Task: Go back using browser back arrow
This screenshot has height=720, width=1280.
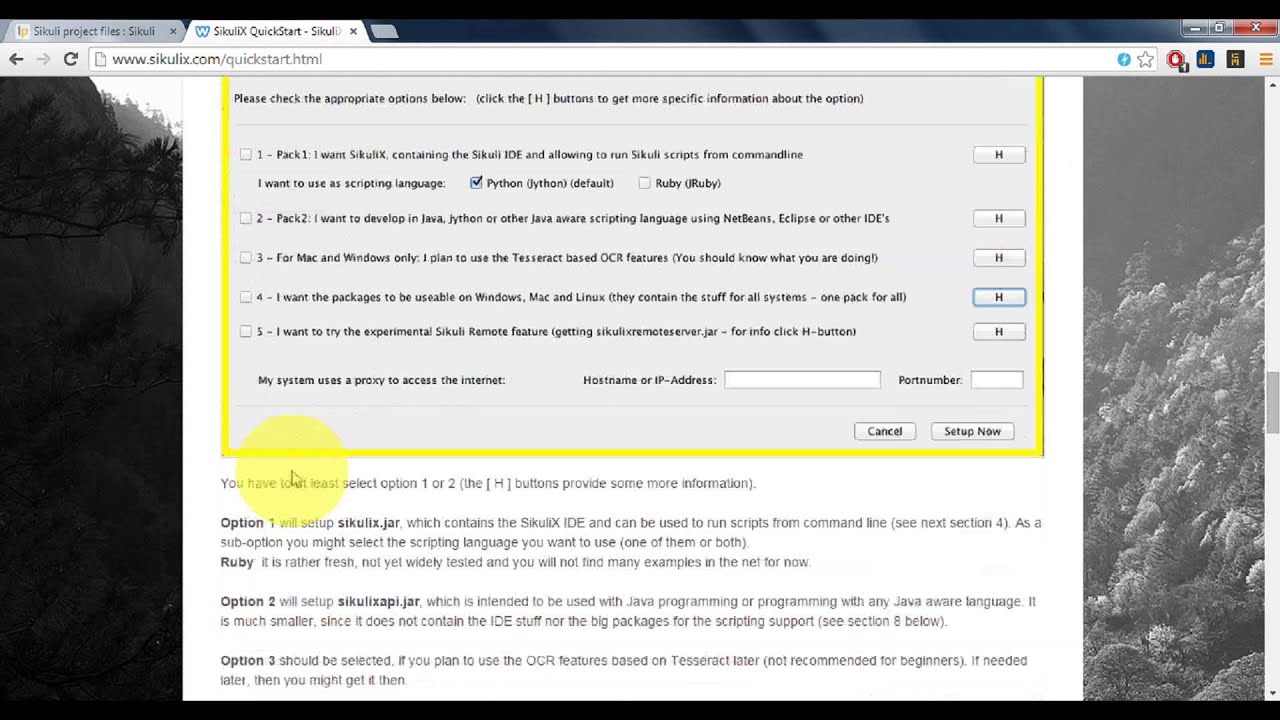Action: (16, 59)
